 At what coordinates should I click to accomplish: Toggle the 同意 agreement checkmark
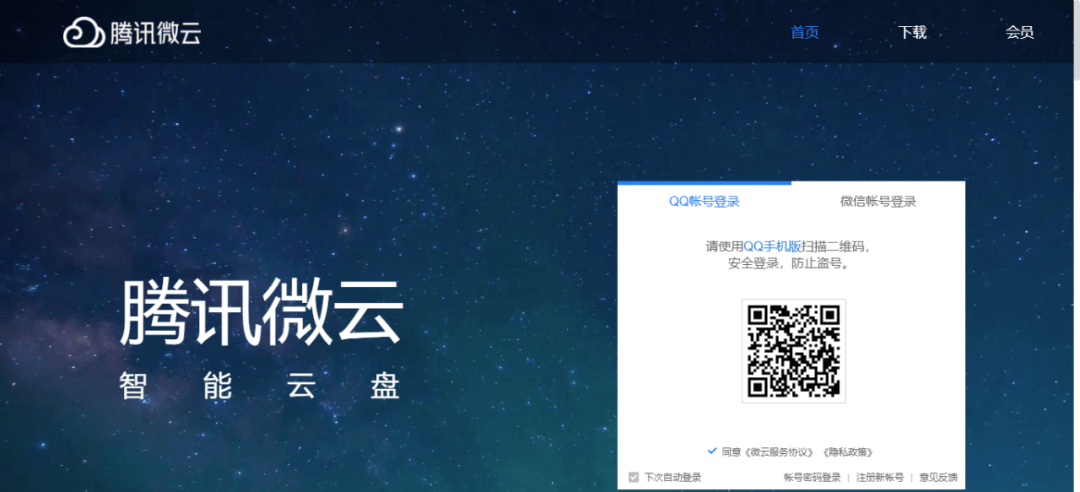click(712, 451)
